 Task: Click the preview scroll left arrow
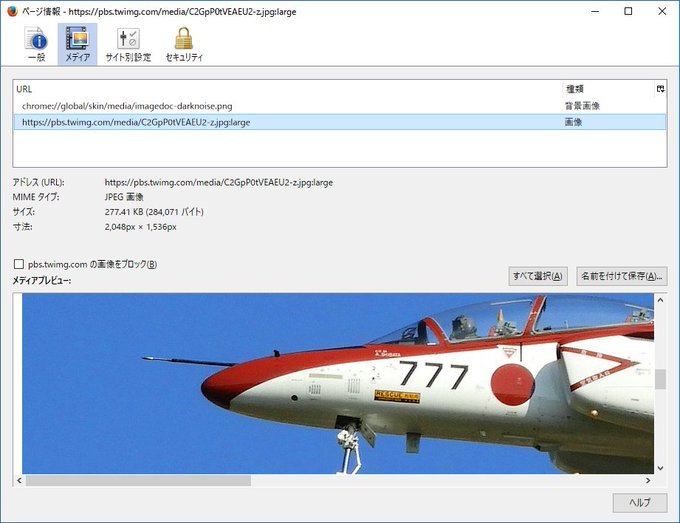tap(19, 480)
